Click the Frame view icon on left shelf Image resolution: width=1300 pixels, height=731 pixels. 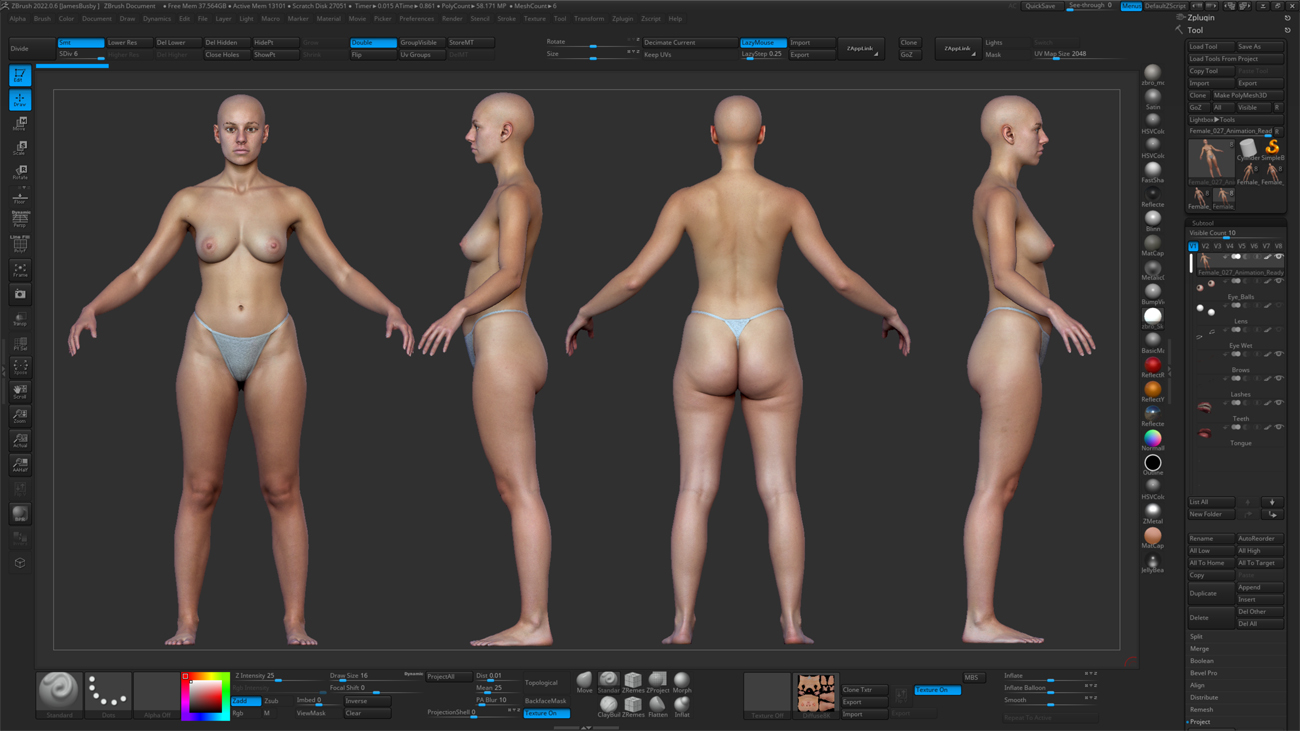20,270
